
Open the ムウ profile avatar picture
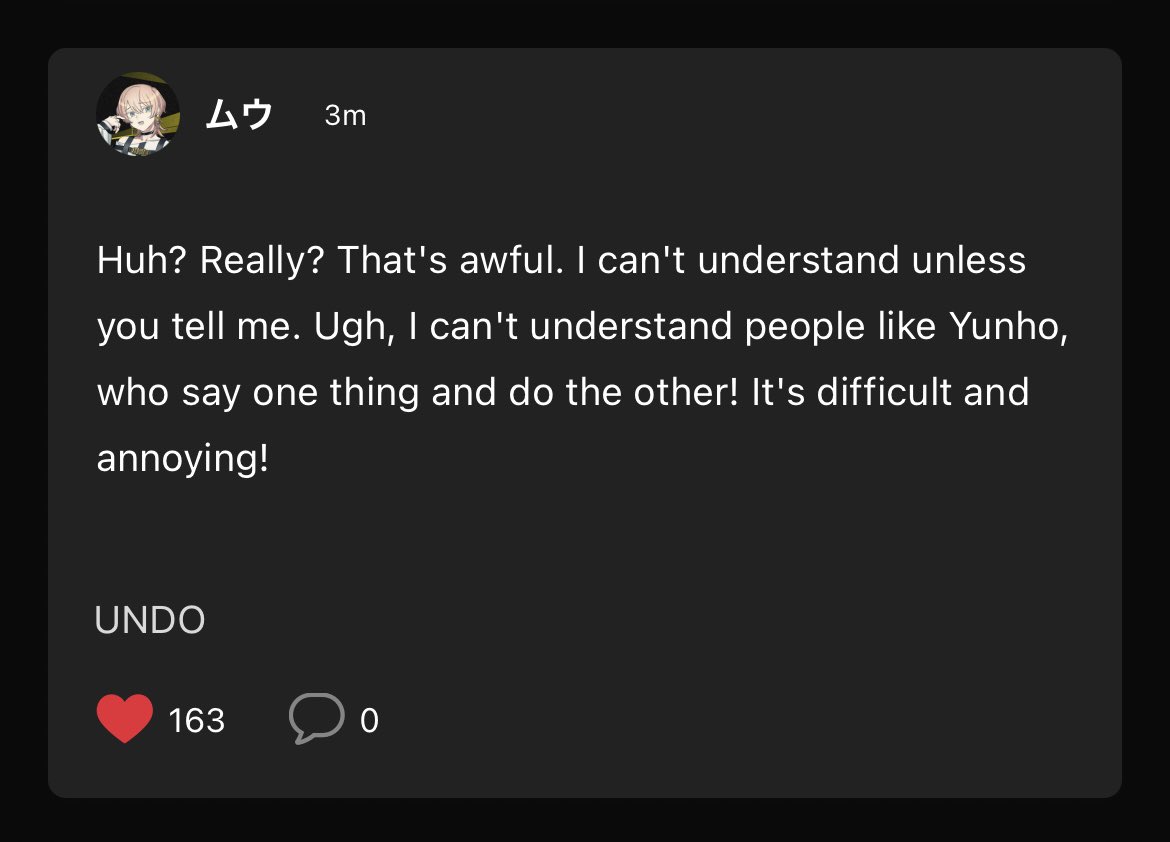pos(138,114)
